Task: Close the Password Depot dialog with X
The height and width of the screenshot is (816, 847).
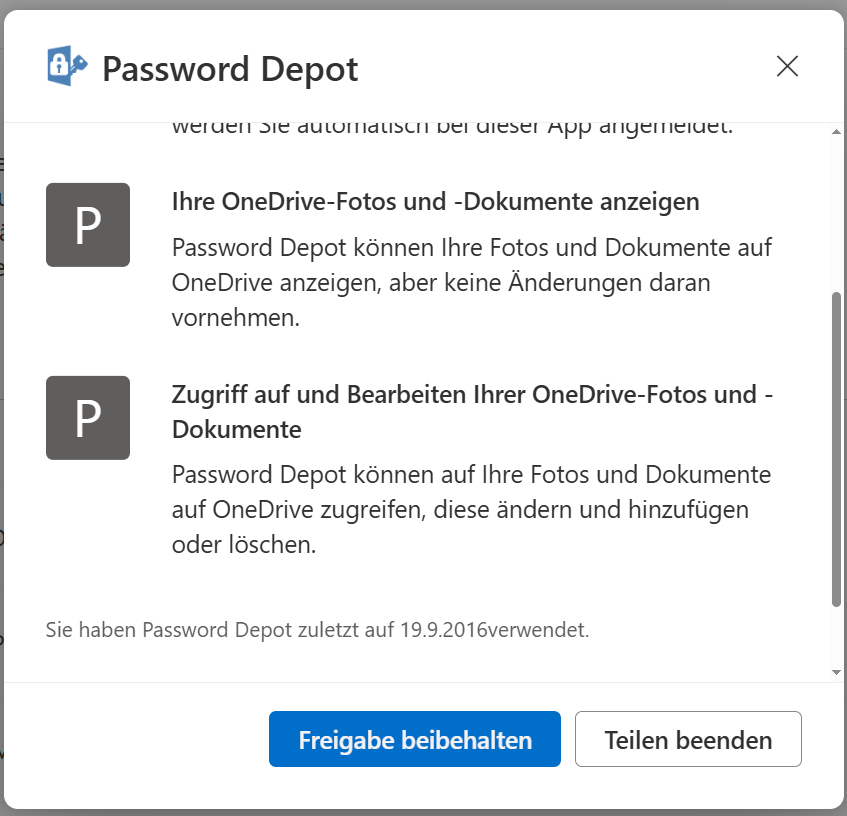Action: click(787, 66)
